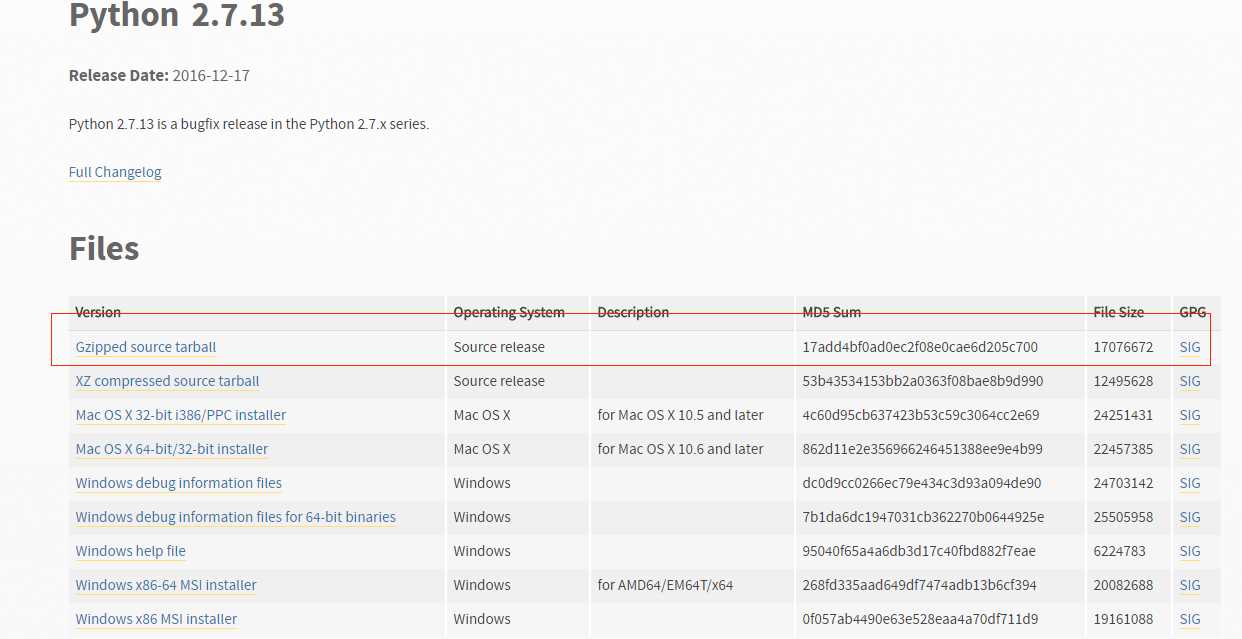Download the Windows help file
This screenshot has width=1242, height=639.
coord(131,551)
